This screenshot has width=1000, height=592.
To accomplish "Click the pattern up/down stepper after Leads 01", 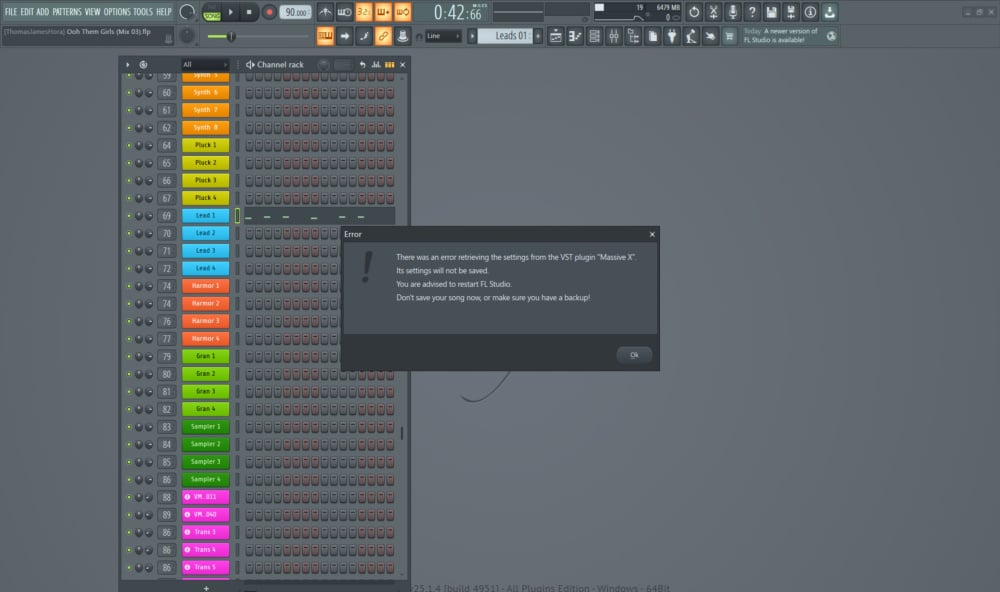I will coord(538,36).
